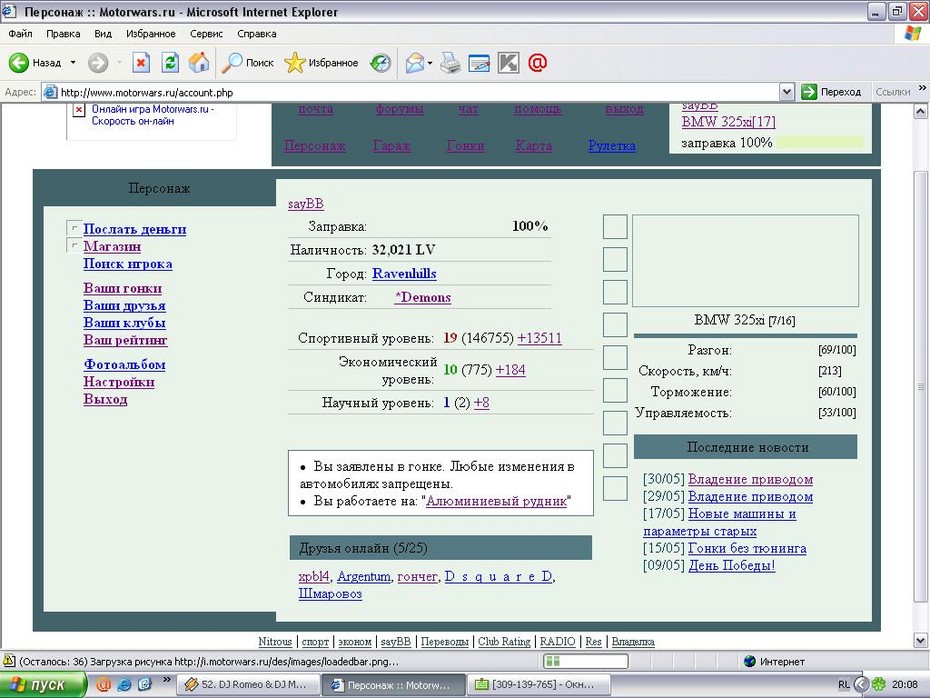Open the Club Rating footer link

pyautogui.click(x=504, y=642)
